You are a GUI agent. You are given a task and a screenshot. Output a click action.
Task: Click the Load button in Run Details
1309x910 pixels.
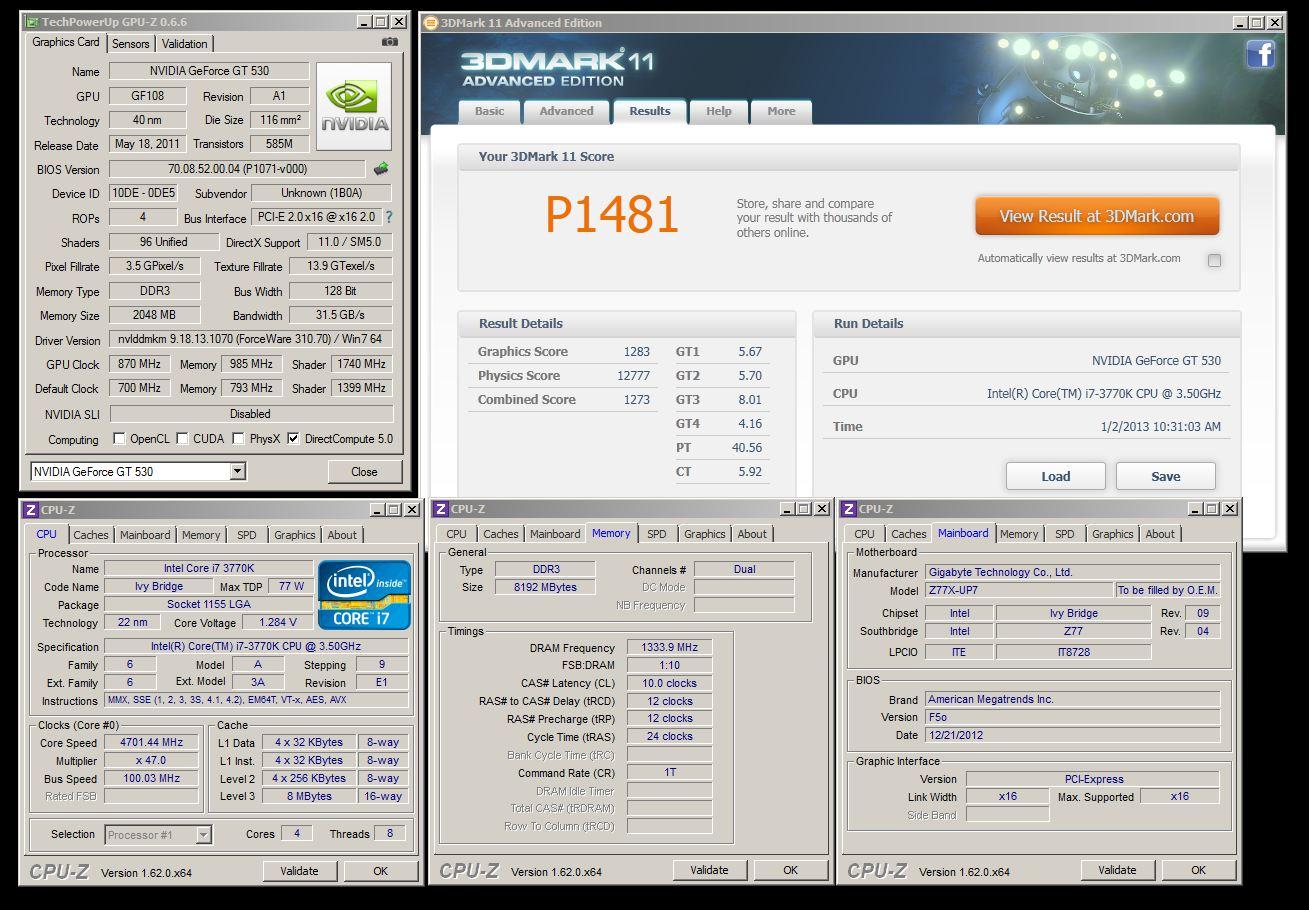point(1055,476)
